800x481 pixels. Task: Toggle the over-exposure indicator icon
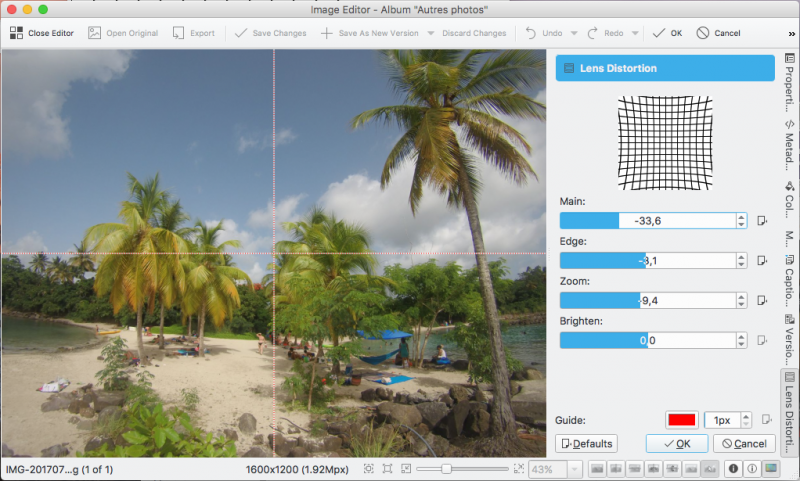[752, 469]
